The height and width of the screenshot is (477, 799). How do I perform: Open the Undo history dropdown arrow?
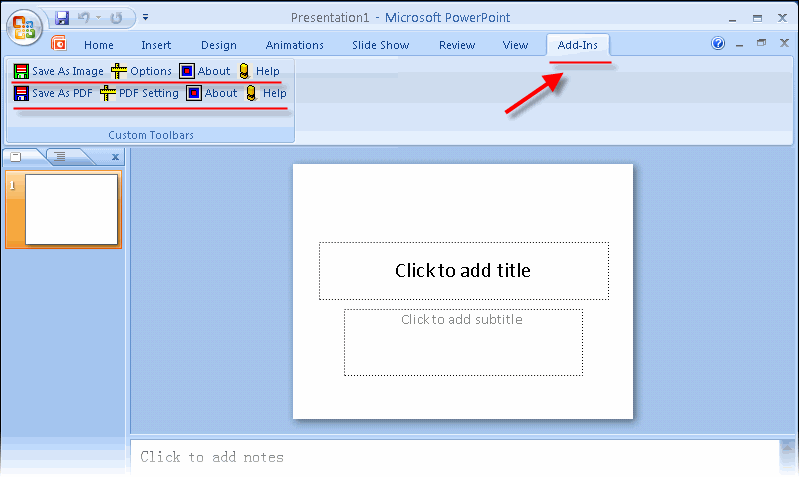coord(98,17)
